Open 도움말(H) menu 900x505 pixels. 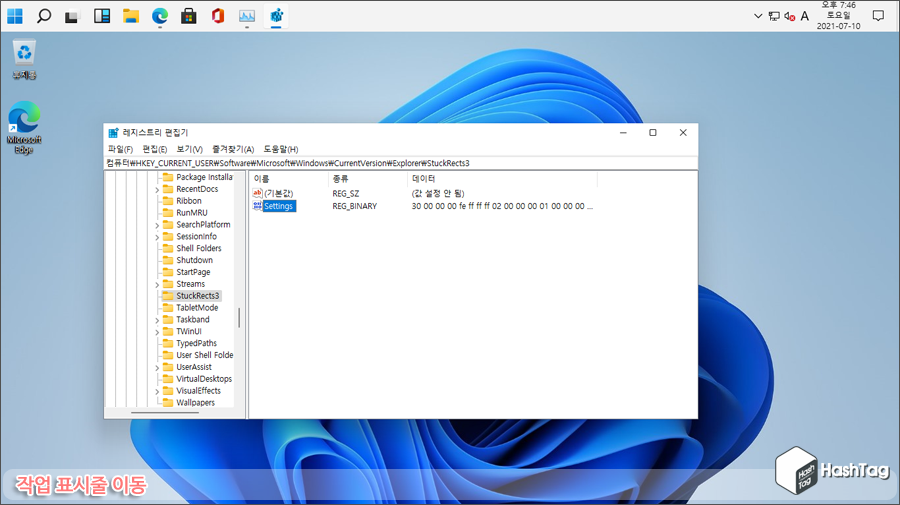pyautogui.click(x=281, y=149)
